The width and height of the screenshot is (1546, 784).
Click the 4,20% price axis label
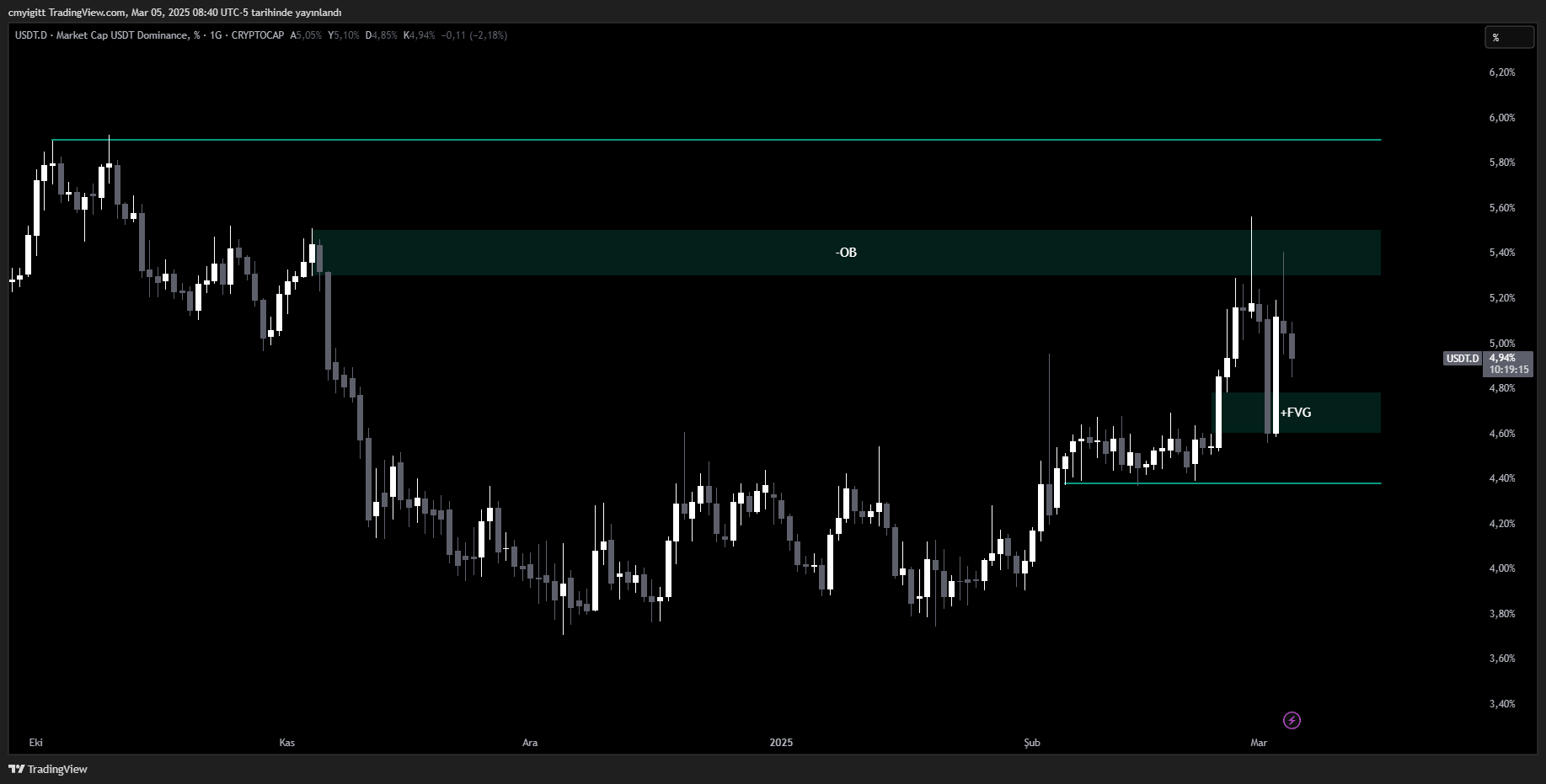tap(1502, 524)
